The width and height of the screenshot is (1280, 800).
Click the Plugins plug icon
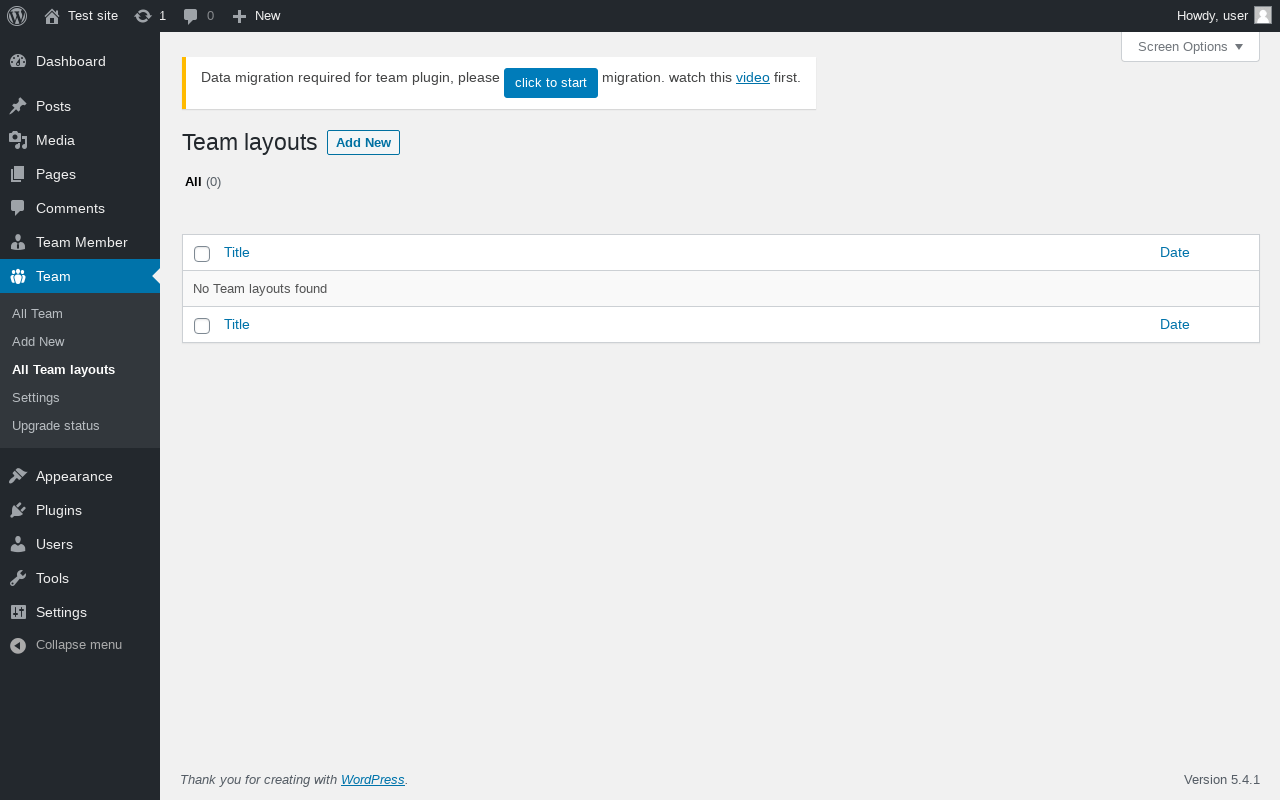point(18,510)
